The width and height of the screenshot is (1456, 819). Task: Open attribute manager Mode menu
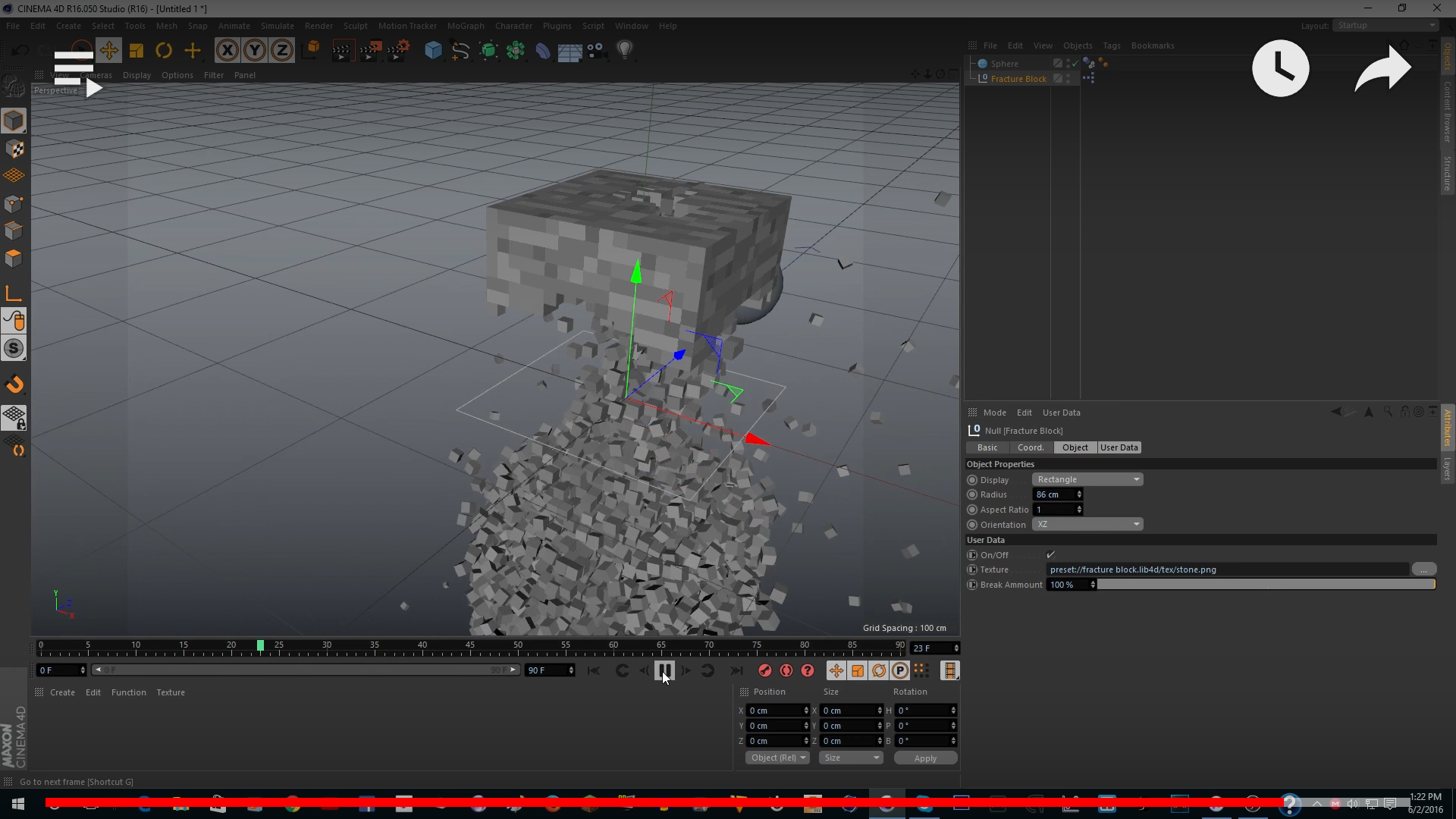pyautogui.click(x=994, y=413)
